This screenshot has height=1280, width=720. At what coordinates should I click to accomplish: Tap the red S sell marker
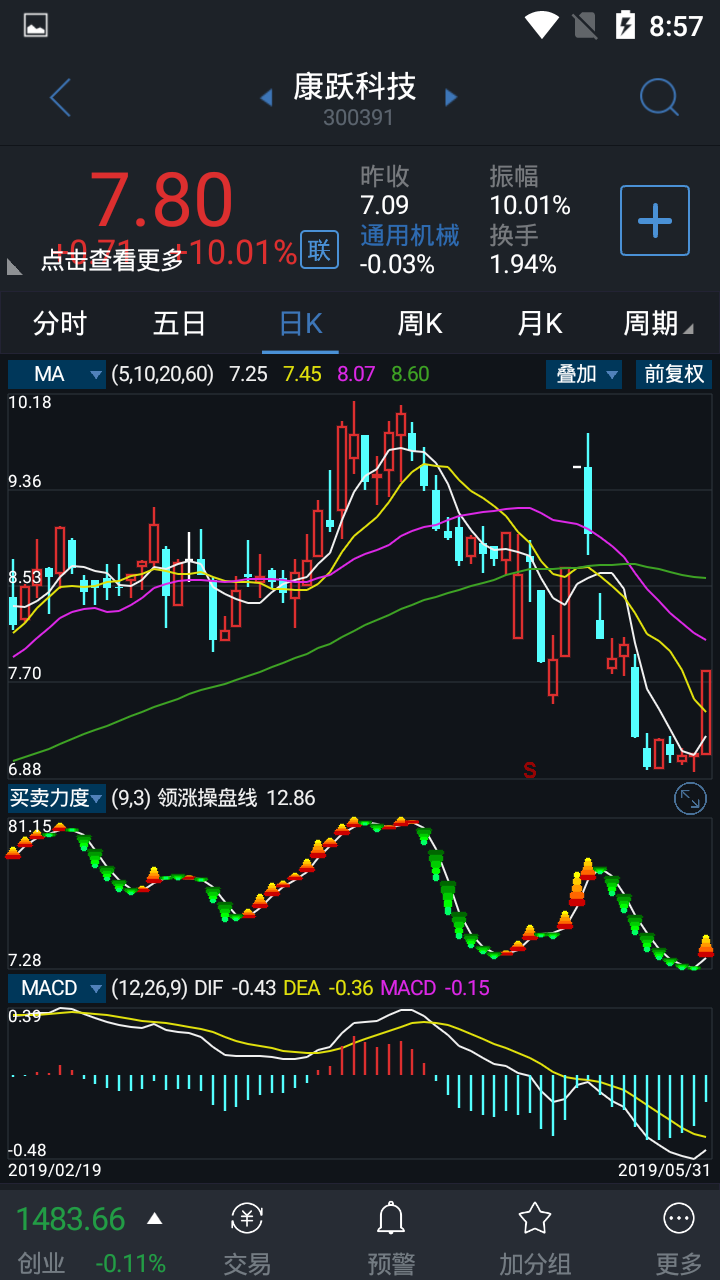point(530,770)
